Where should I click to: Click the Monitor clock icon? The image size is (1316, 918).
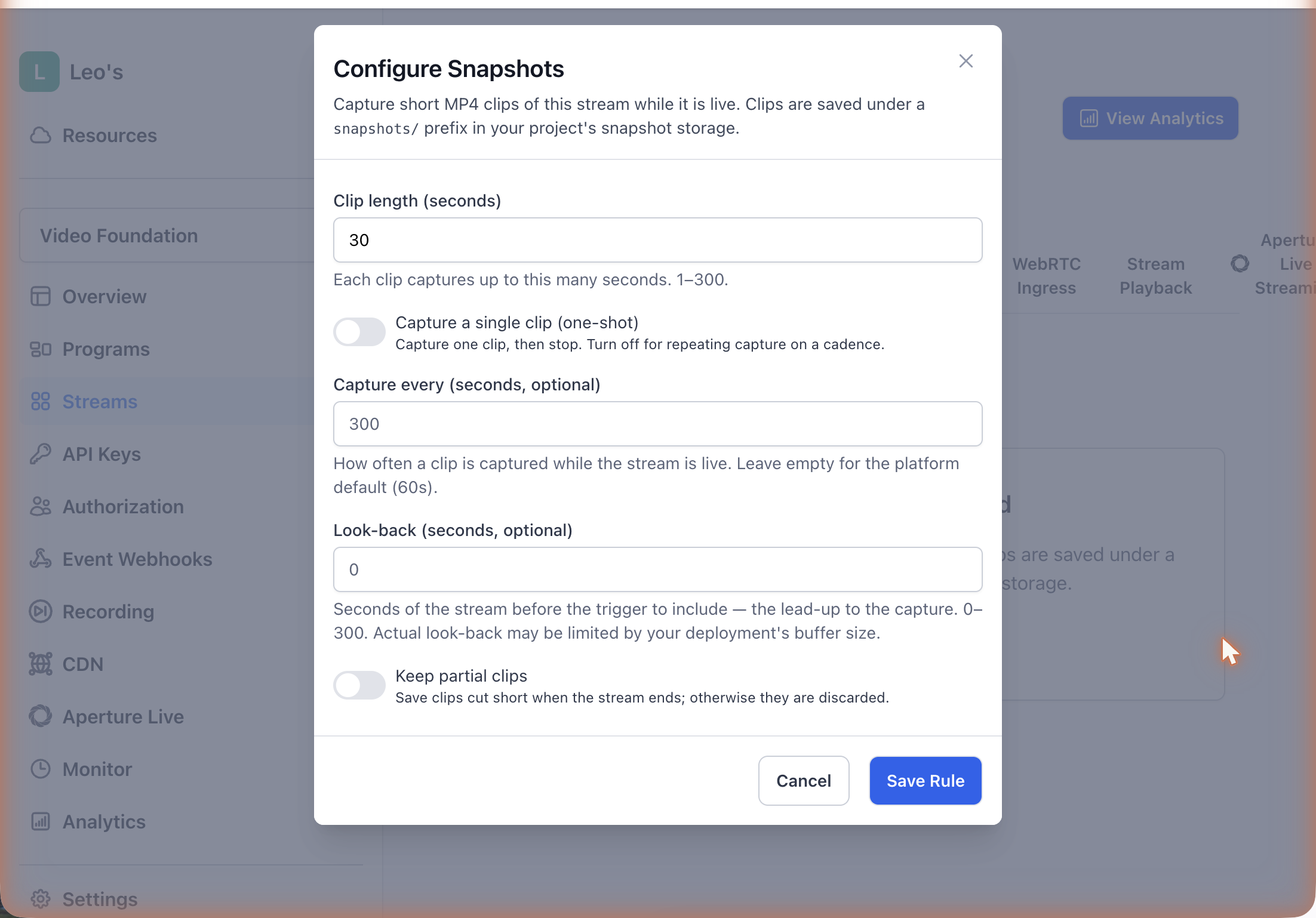click(41, 769)
